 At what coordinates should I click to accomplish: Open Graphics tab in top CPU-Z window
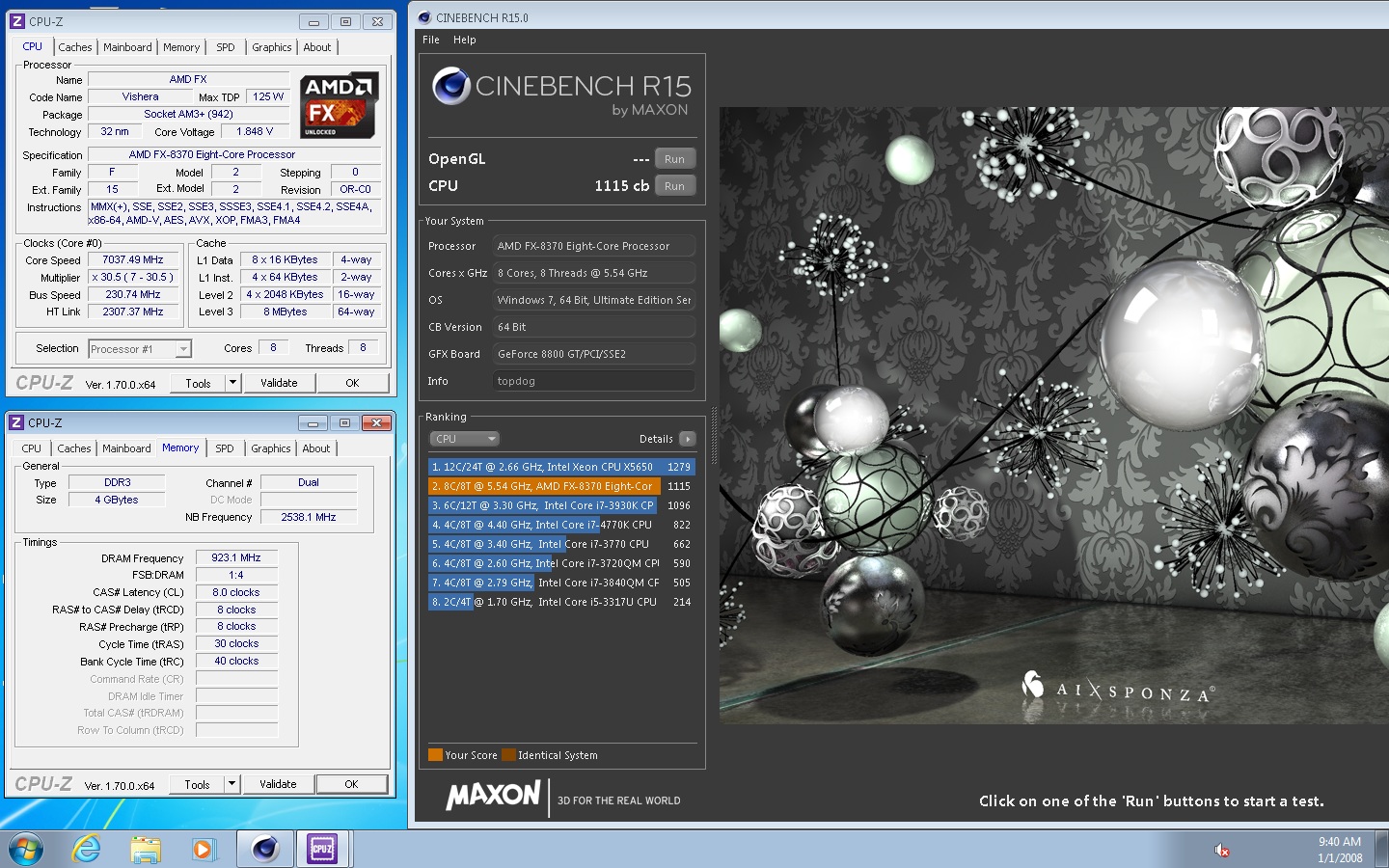(x=272, y=47)
